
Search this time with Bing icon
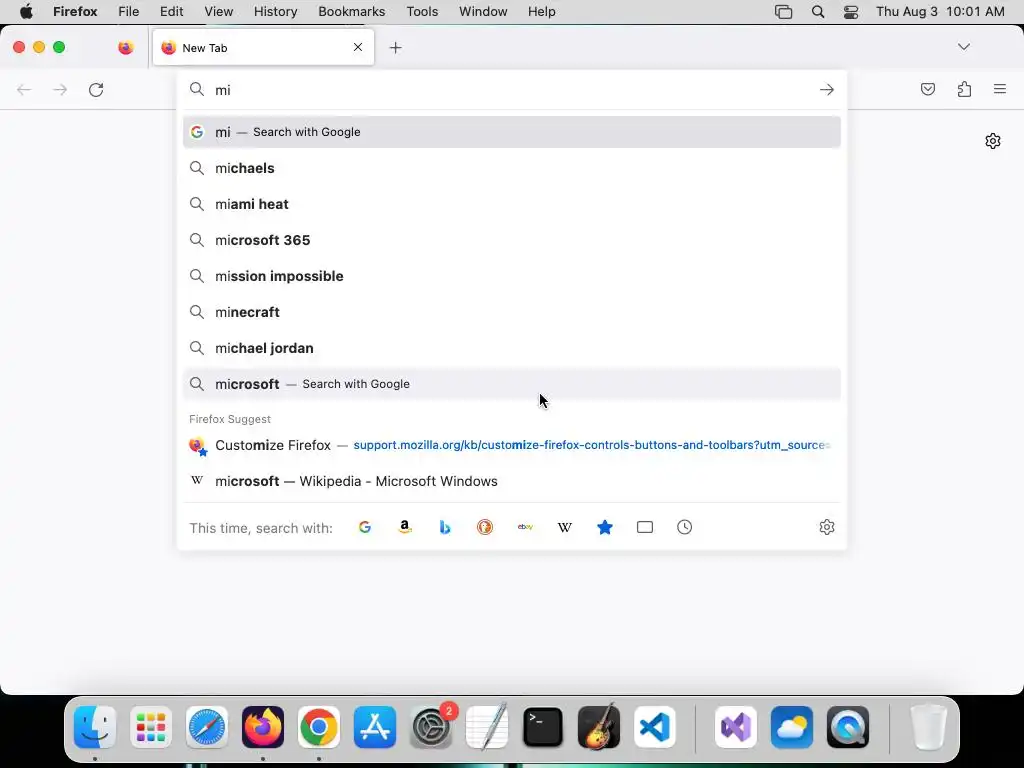tap(445, 527)
